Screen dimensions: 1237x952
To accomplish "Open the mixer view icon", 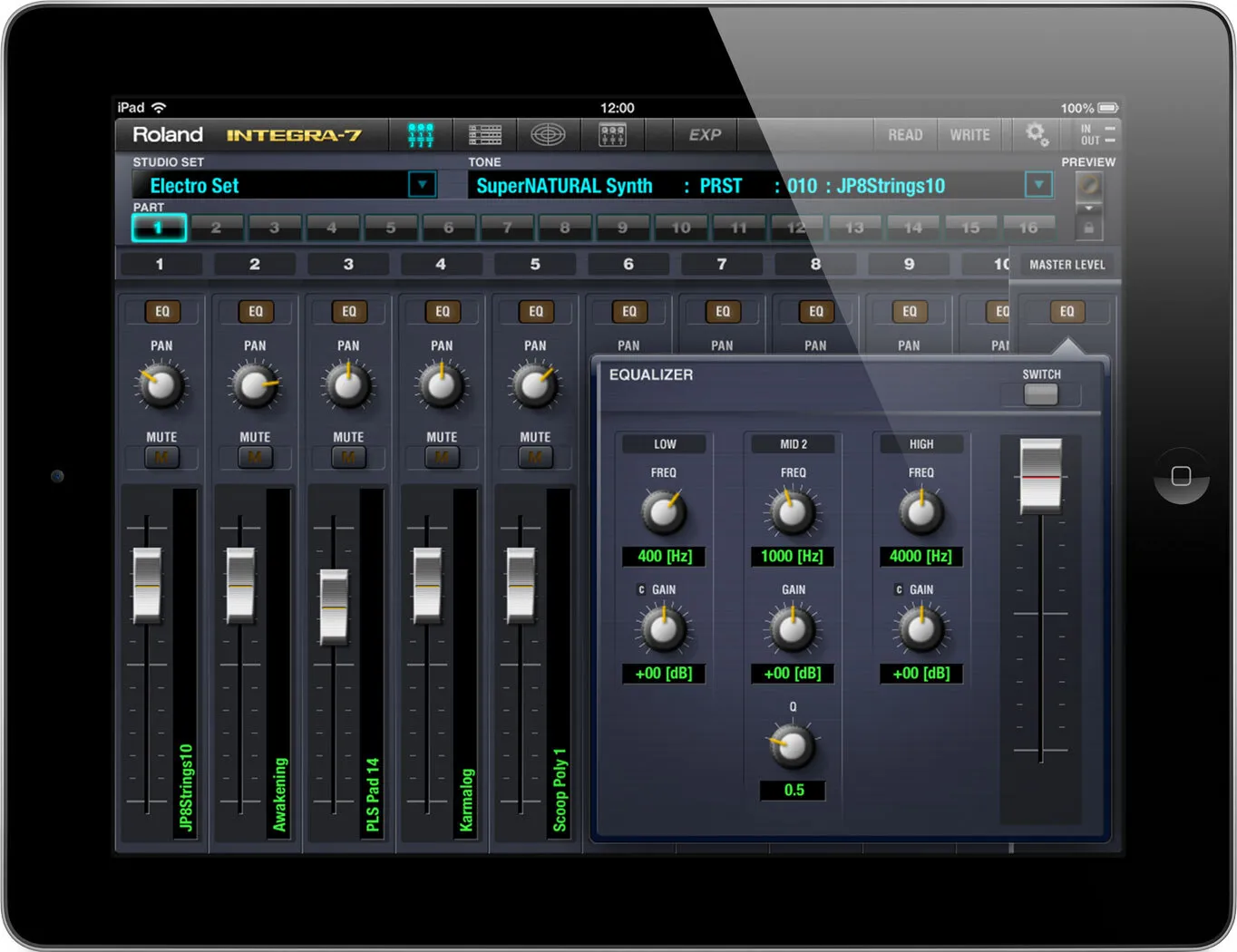I will (421, 135).
